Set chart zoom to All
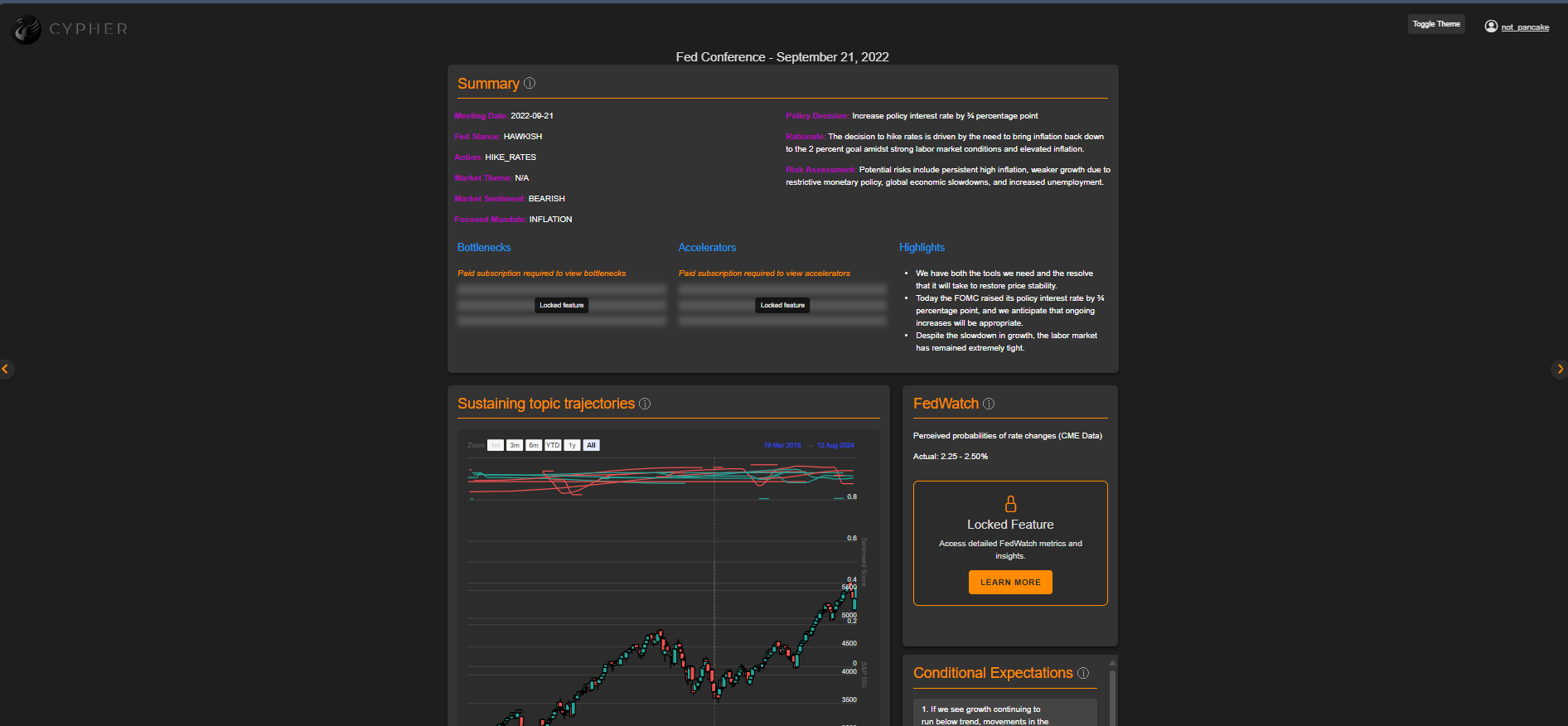1568x726 pixels. (591, 445)
